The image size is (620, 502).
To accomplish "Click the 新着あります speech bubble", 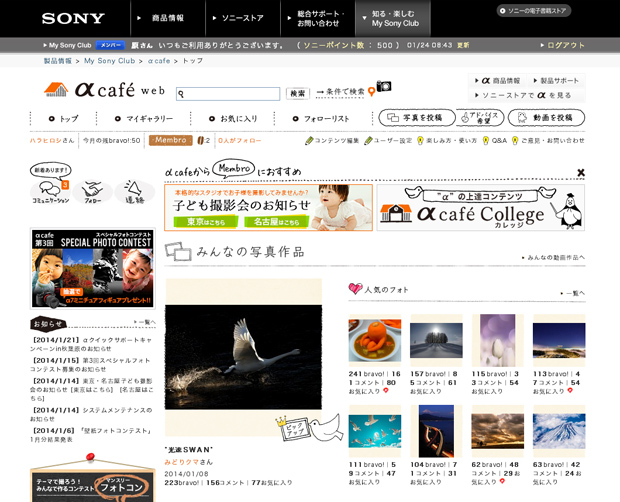I will coord(51,170).
